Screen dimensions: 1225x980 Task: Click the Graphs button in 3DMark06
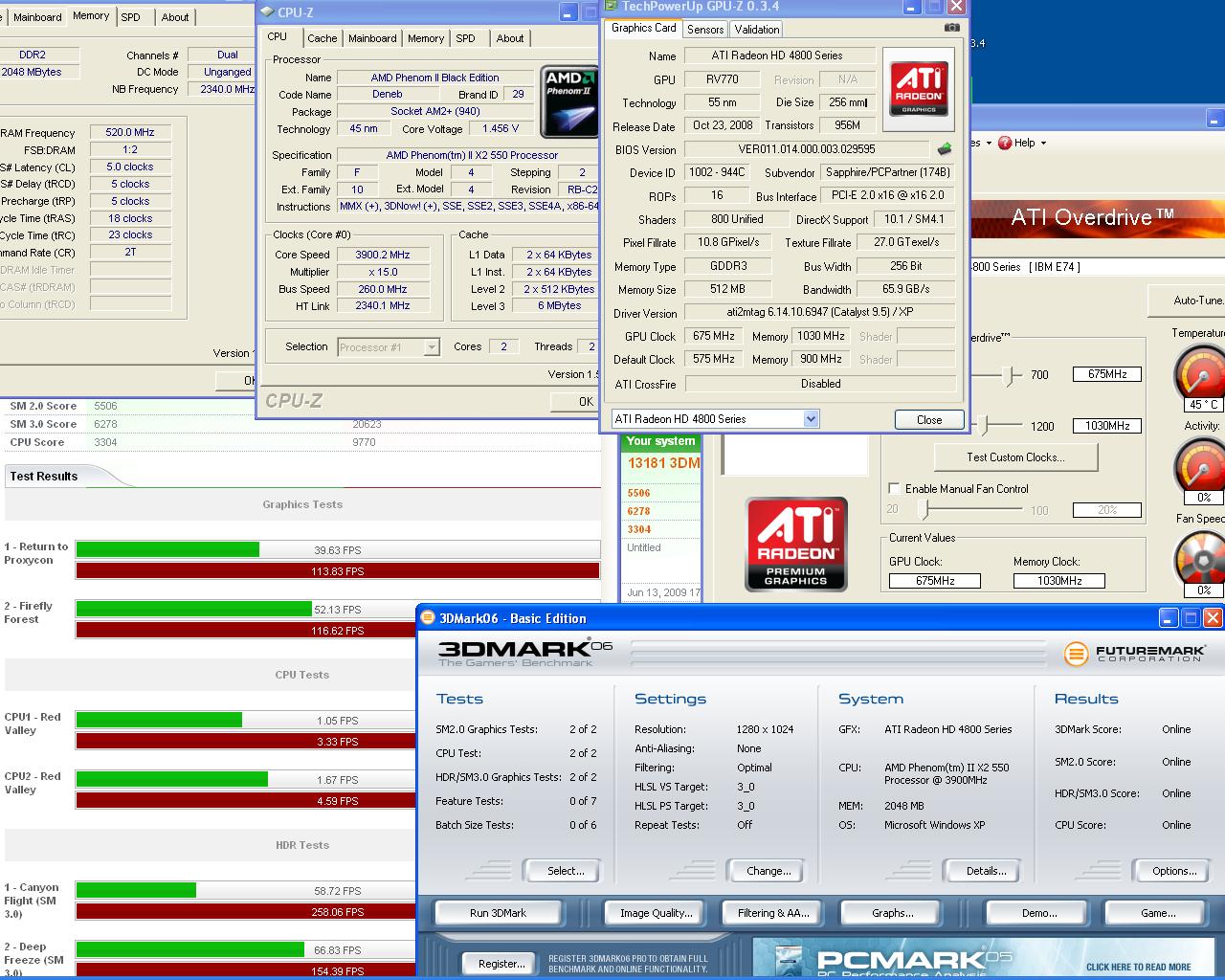point(892,913)
